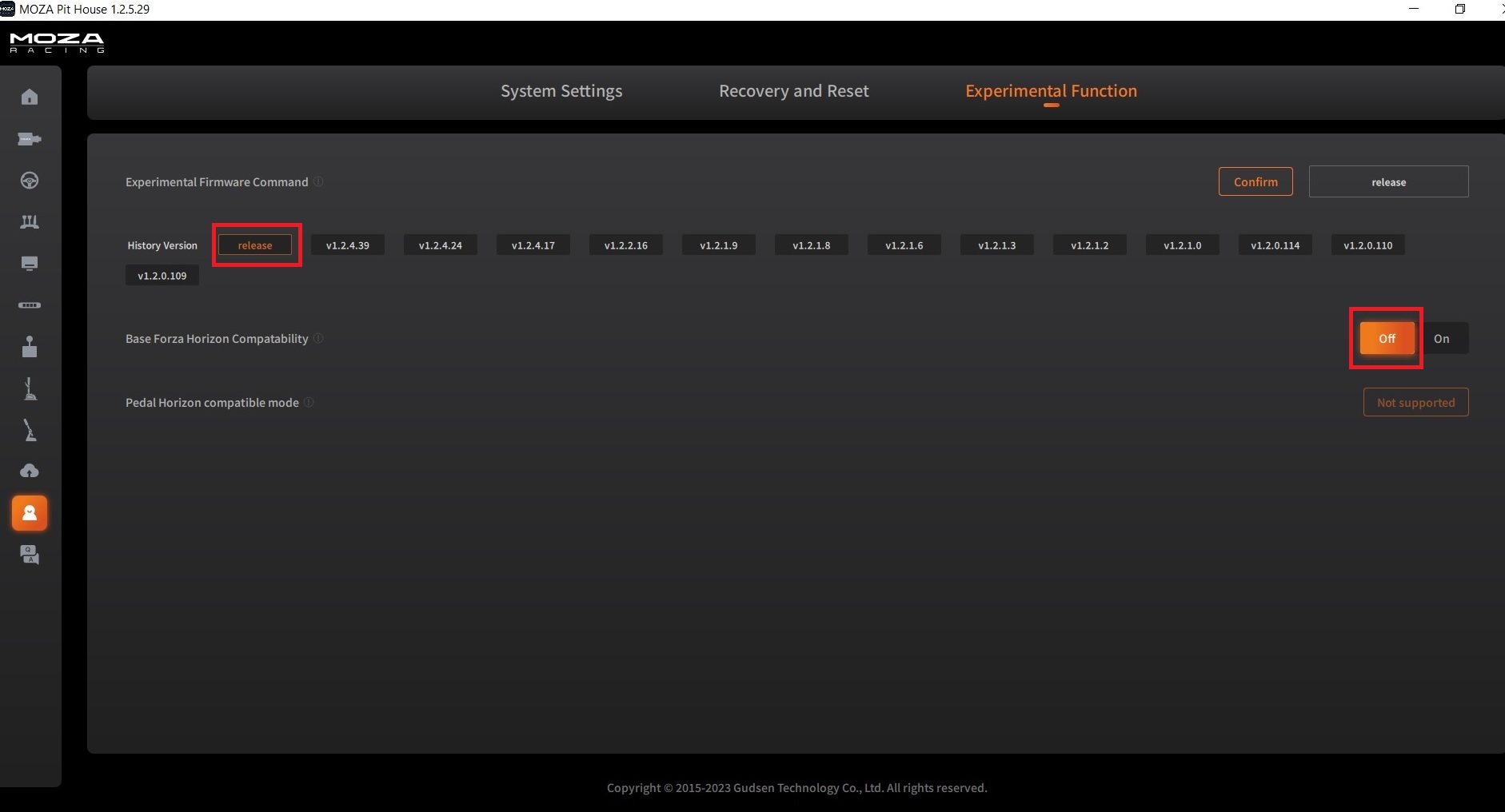Click the Pedal Horizon Not supported button
1505x812 pixels.
[x=1415, y=403]
